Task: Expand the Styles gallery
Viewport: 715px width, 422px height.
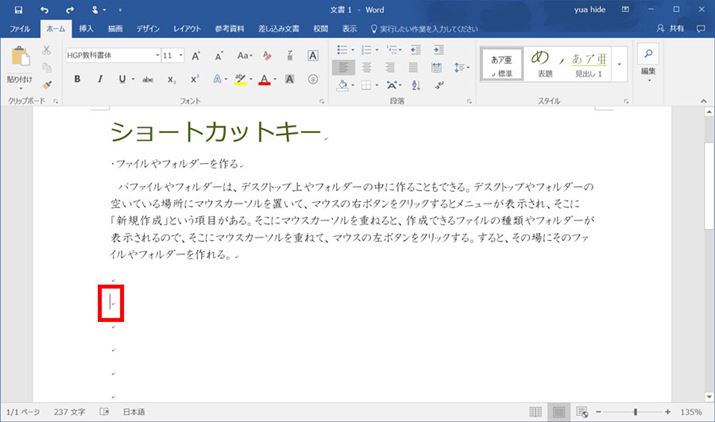Action: coord(620,65)
